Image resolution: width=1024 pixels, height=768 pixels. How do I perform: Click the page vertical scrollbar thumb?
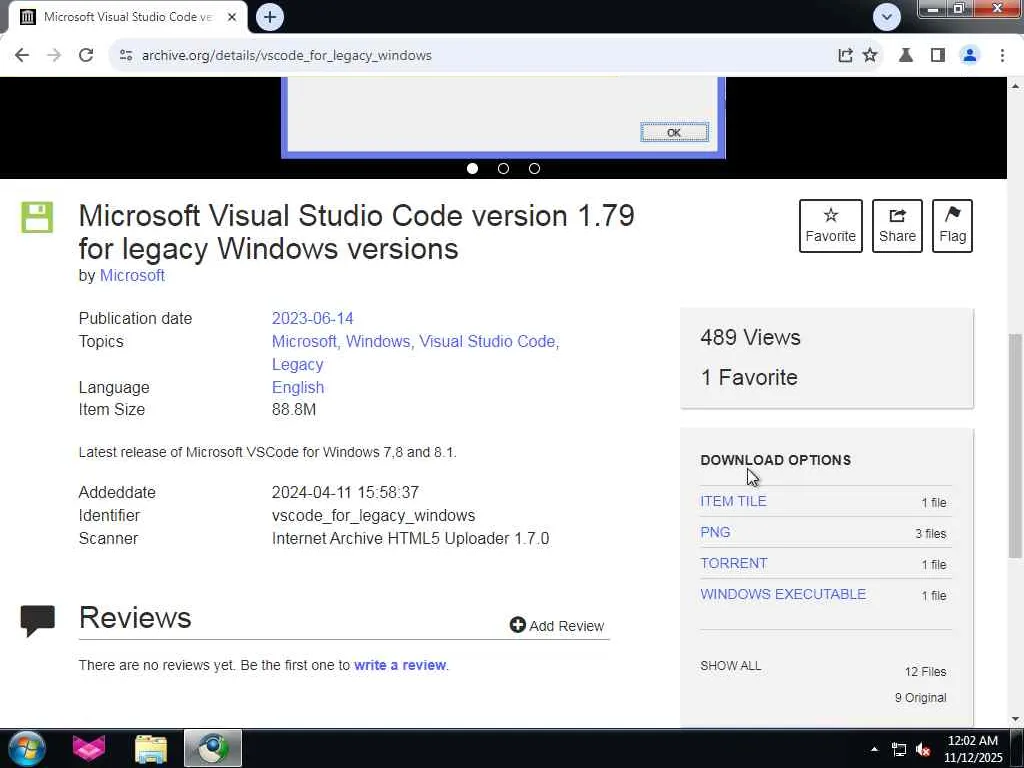tap(1015, 445)
